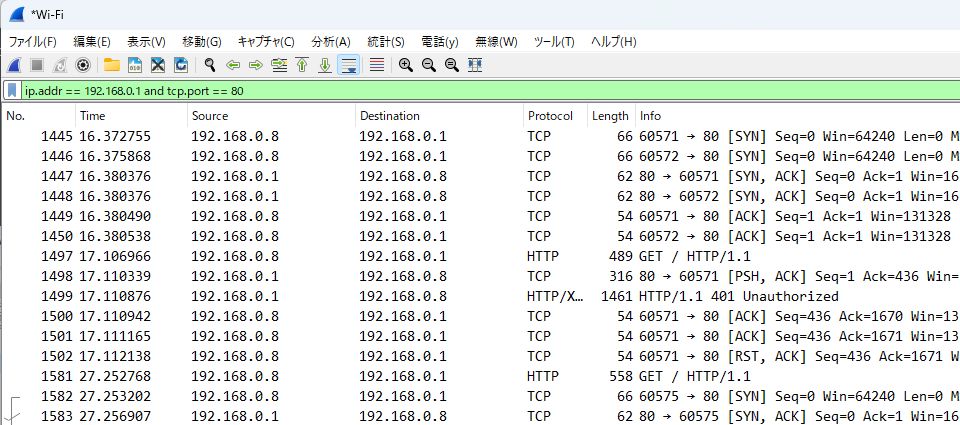The height and width of the screenshot is (425, 960).
Task: Toggle auto-scroll during live capture
Action: (x=348, y=65)
